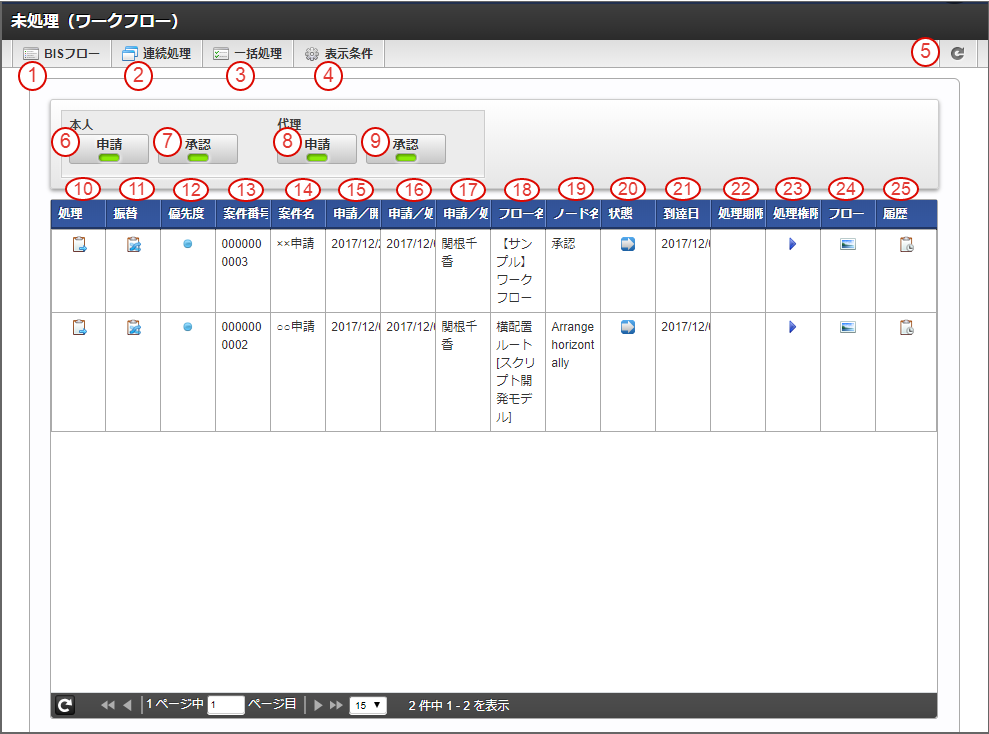Screen dimensions: 989x734
Task: Click status arrow icon for case 0000000003
Action: click(x=628, y=245)
